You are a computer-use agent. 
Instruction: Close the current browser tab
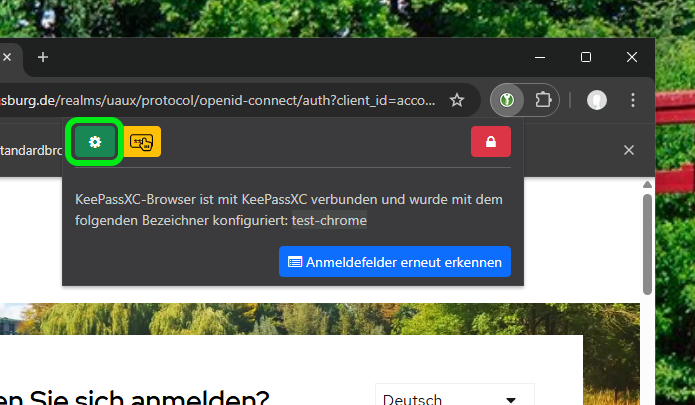point(6,57)
